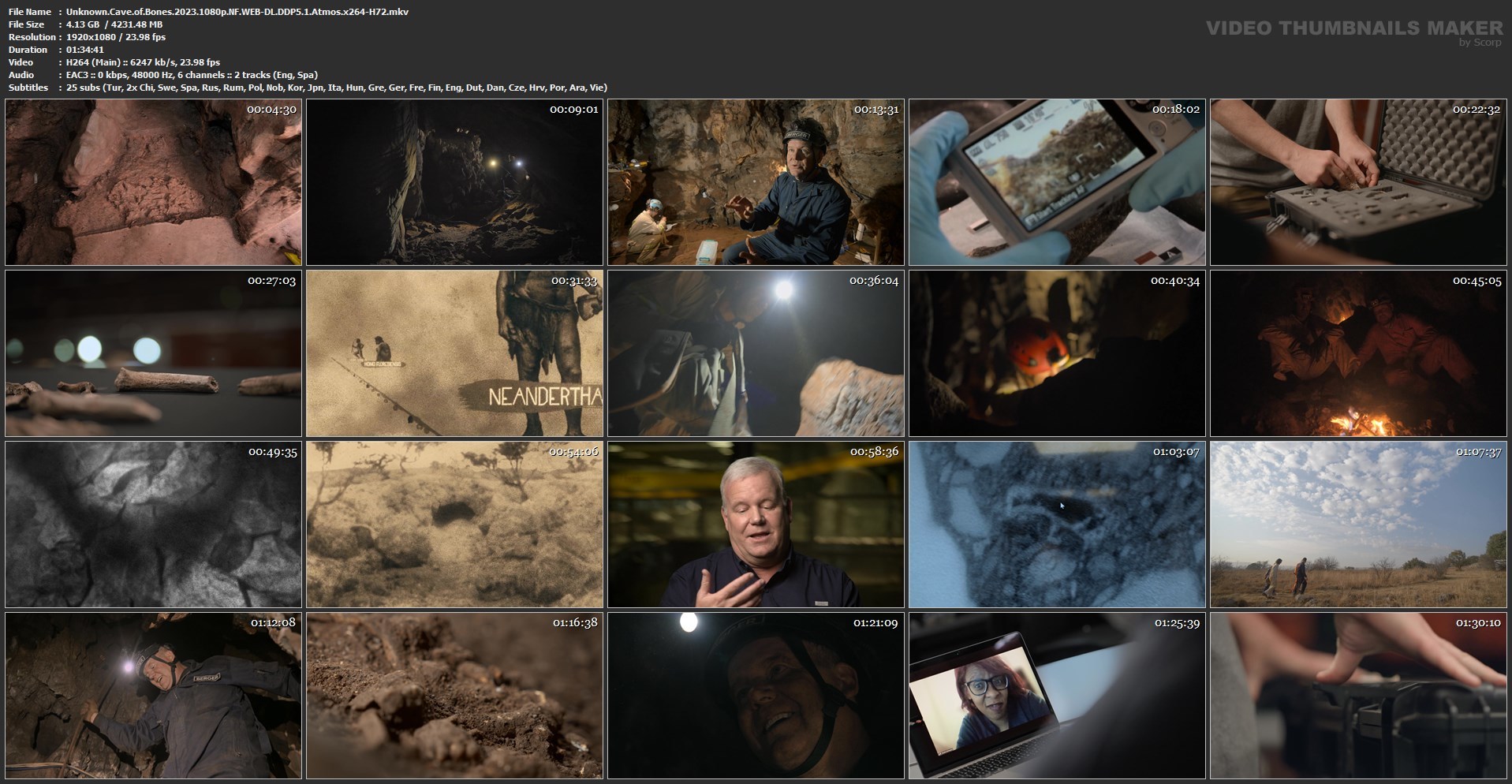
Task: Select the thumbnail timestamped 01:12:08
Action: click(x=153, y=696)
